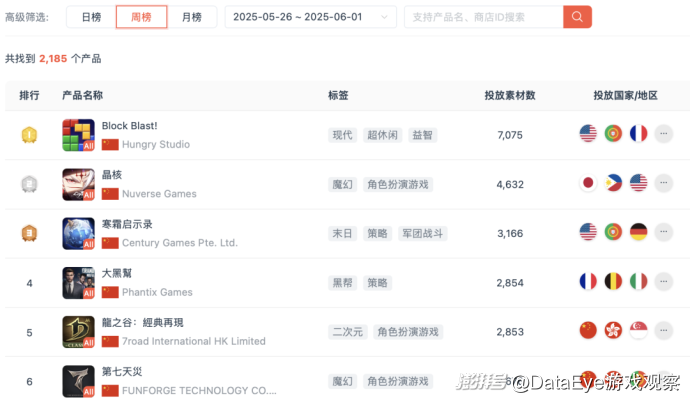Open the 晶核 product name

pyautogui.click(x=112, y=175)
